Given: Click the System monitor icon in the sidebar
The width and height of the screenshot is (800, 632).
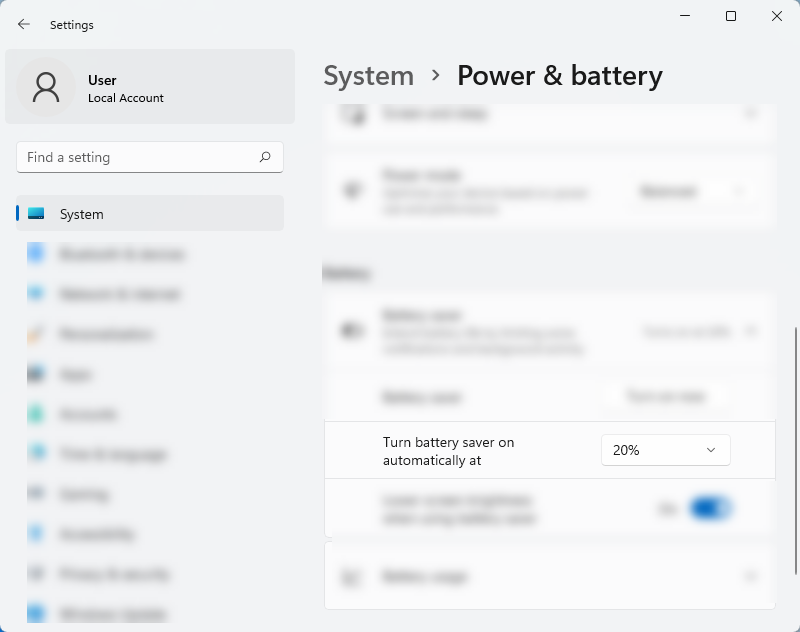Looking at the screenshot, I should click(36, 214).
